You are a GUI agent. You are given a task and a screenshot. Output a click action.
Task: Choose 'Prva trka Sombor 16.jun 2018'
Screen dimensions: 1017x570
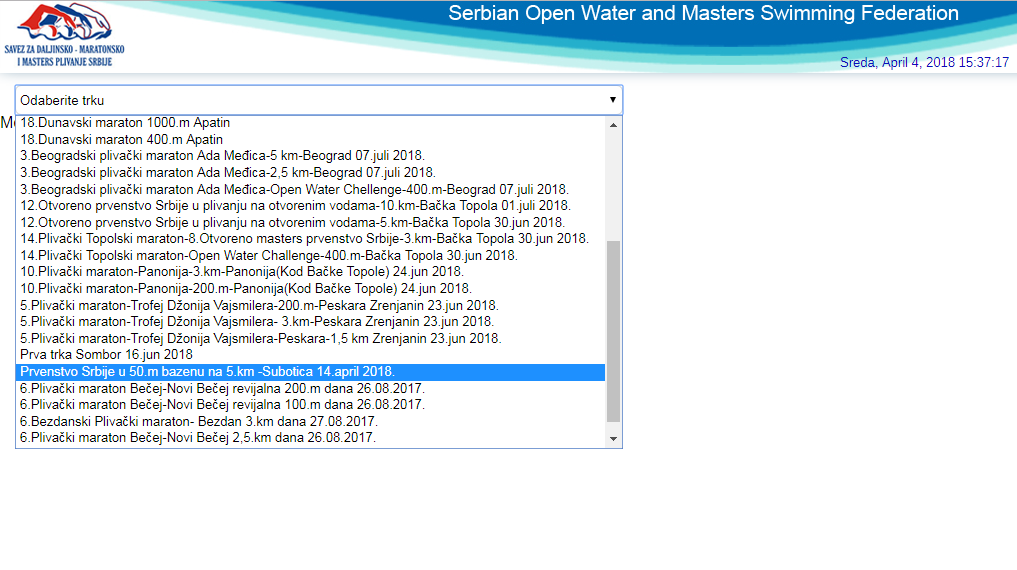tap(106, 355)
